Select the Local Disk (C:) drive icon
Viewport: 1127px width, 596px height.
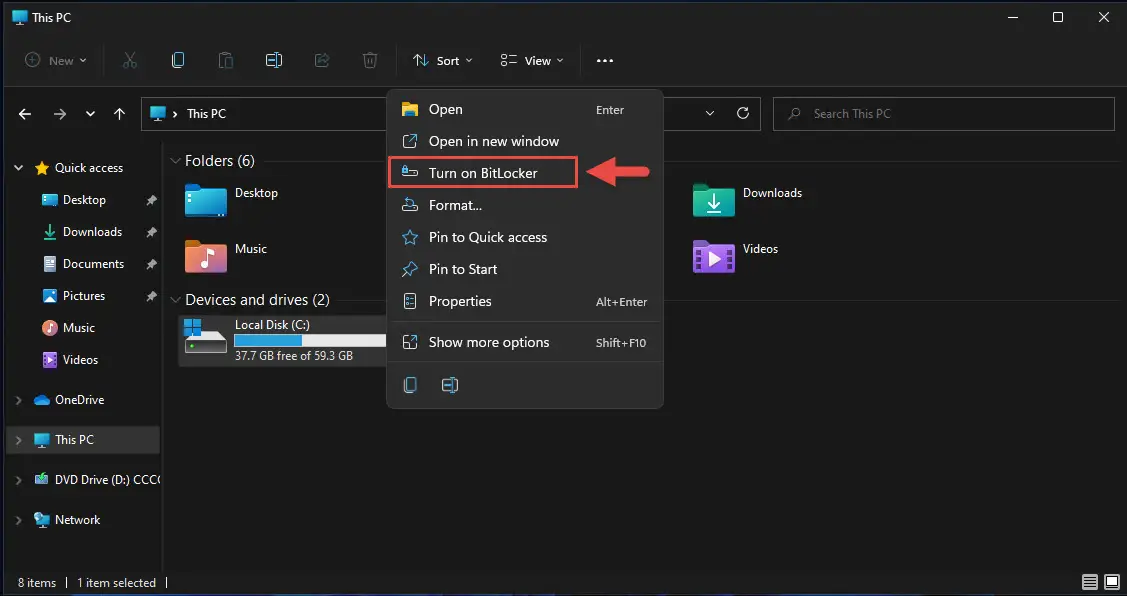coord(206,336)
